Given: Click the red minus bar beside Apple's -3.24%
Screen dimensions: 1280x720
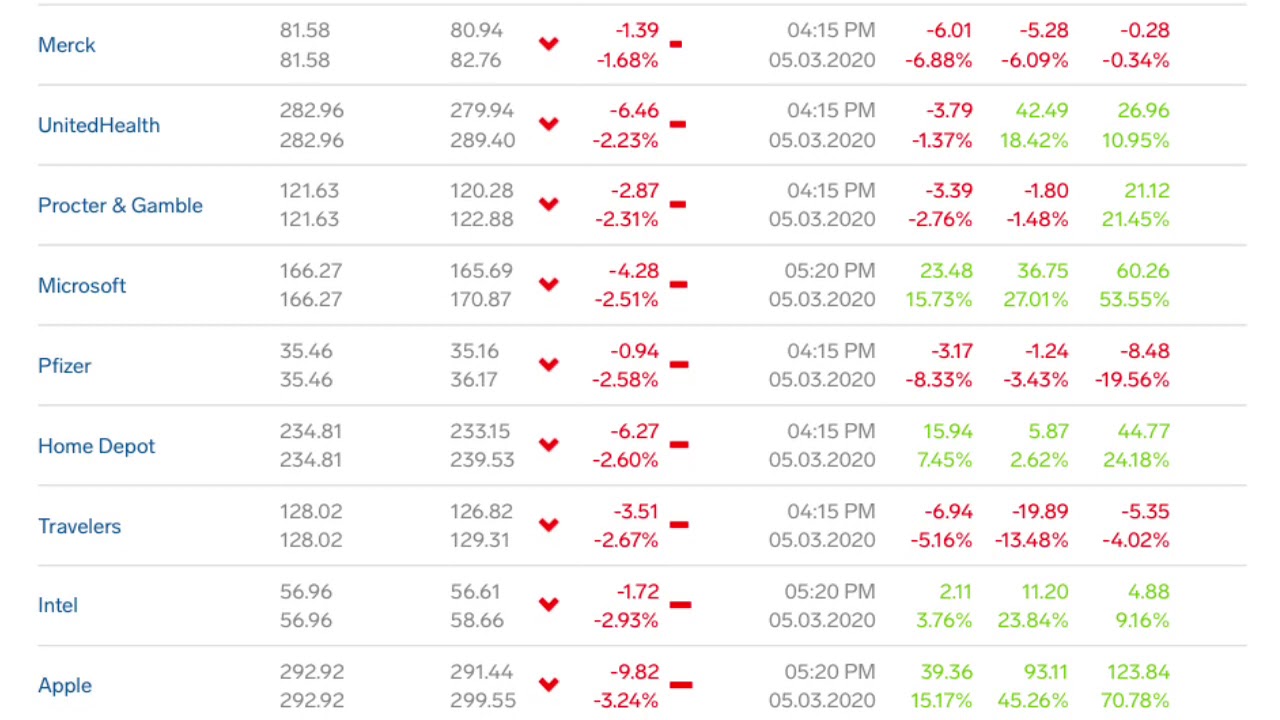Looking at the screenshot, I should [x=681, y=685].
